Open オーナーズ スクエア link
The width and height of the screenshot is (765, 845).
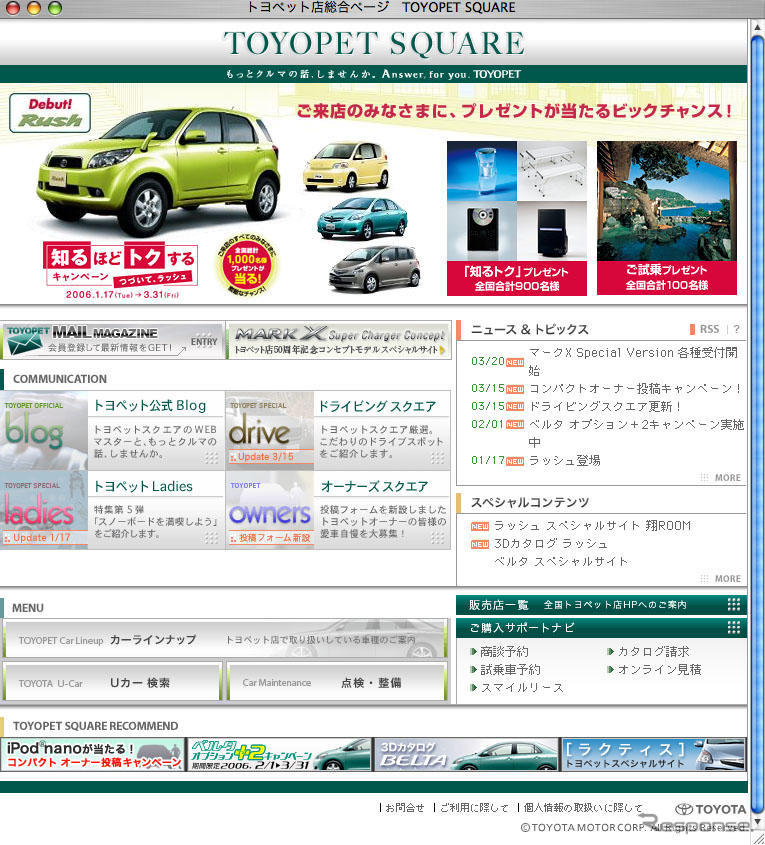coord(374,486)
